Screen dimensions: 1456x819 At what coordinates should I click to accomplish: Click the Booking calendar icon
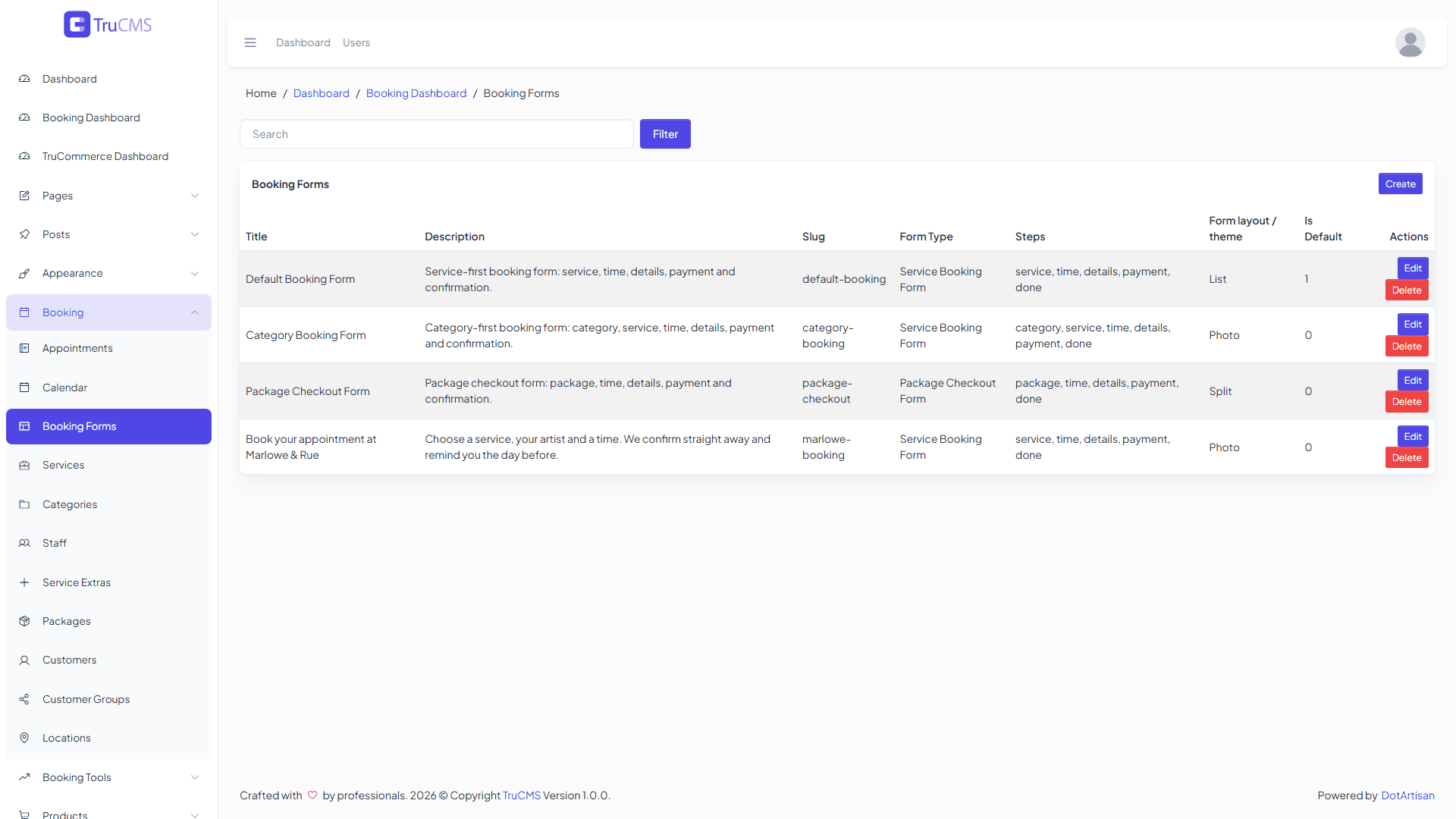click(x=24, y=312)
